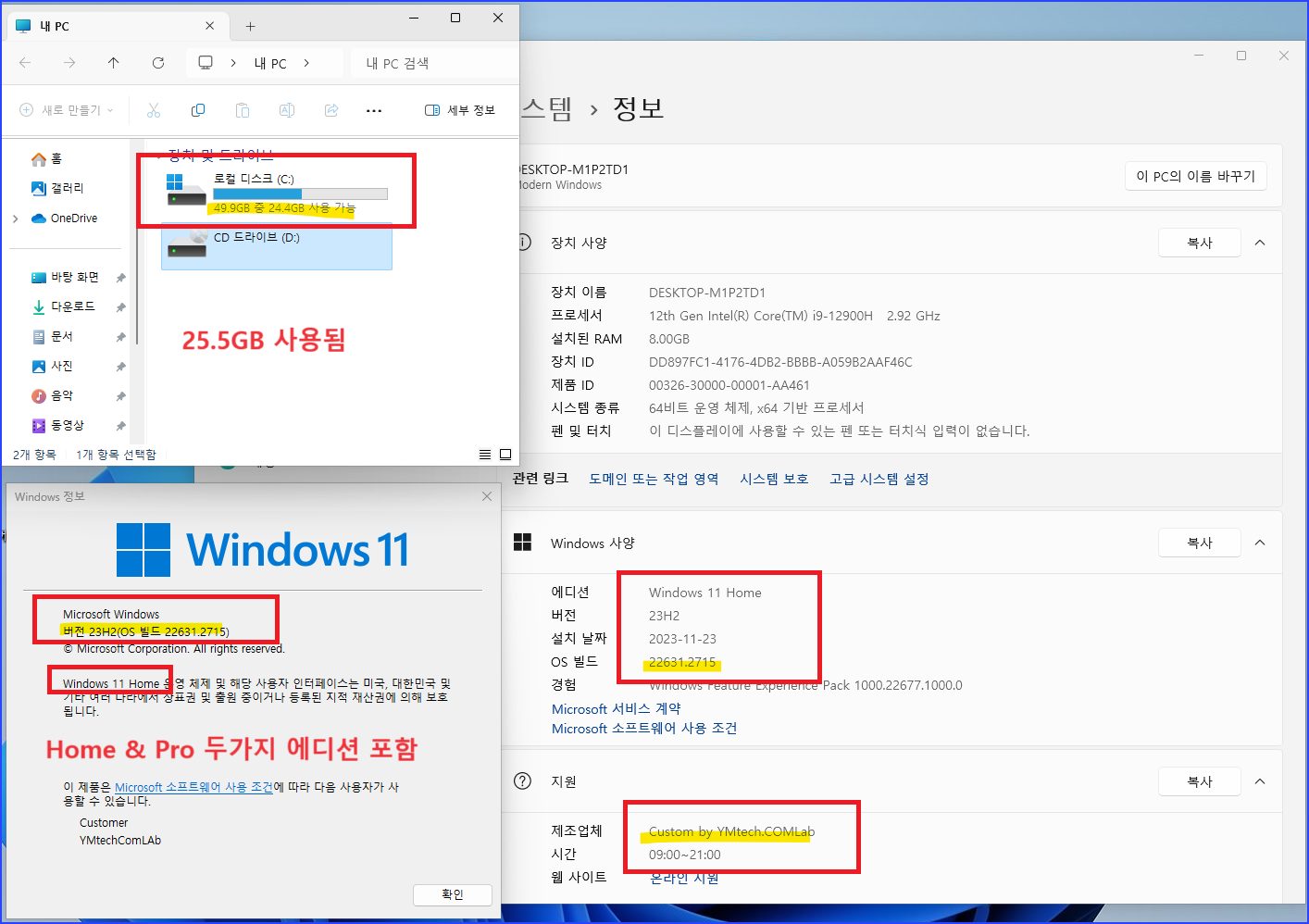
Task: Open the 새로 만들기 dropdown
Action: click(67, 110)
